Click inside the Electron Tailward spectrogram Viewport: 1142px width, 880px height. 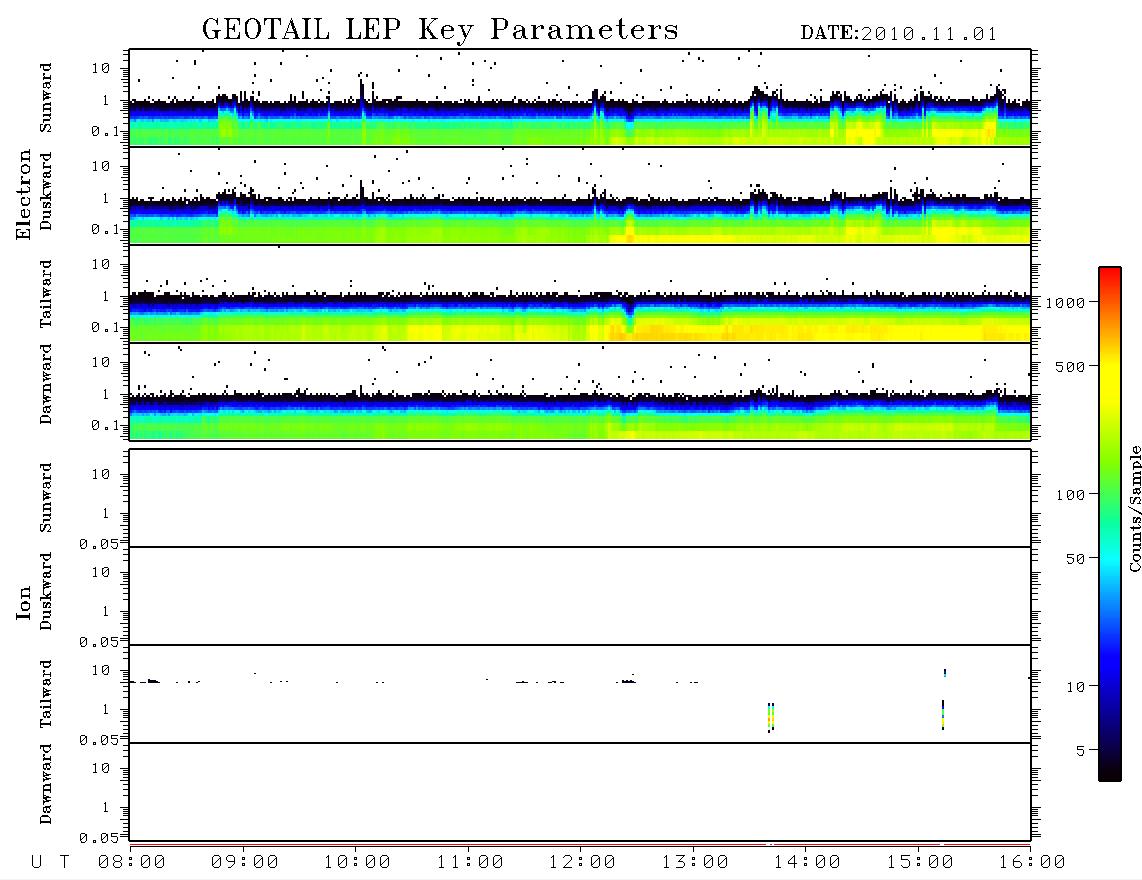(x=580, y=294)
